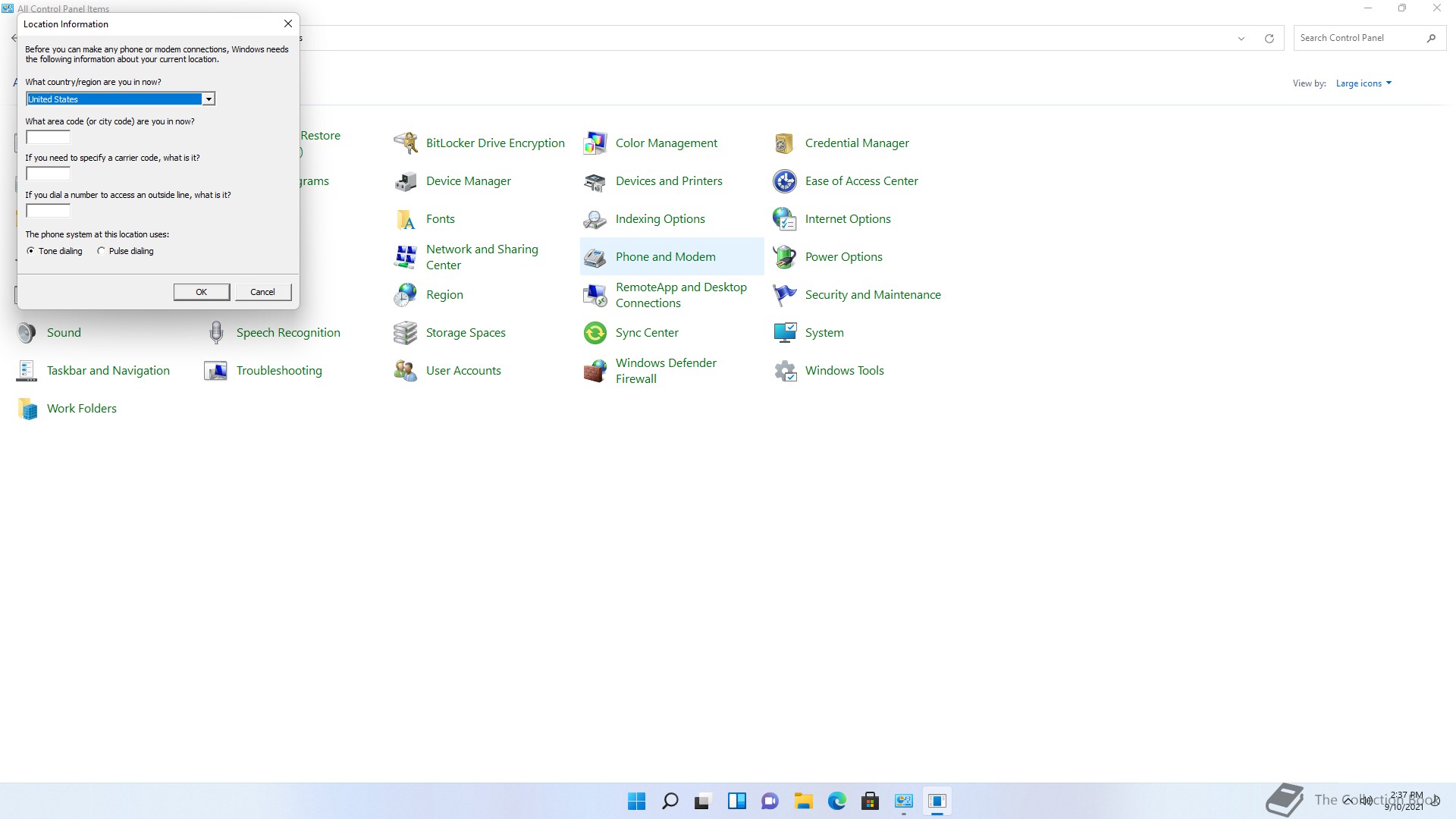The height and width of the screenshot is (819, 1456).
Task: Select Tone dialing radio button
Action: point(30,251)
